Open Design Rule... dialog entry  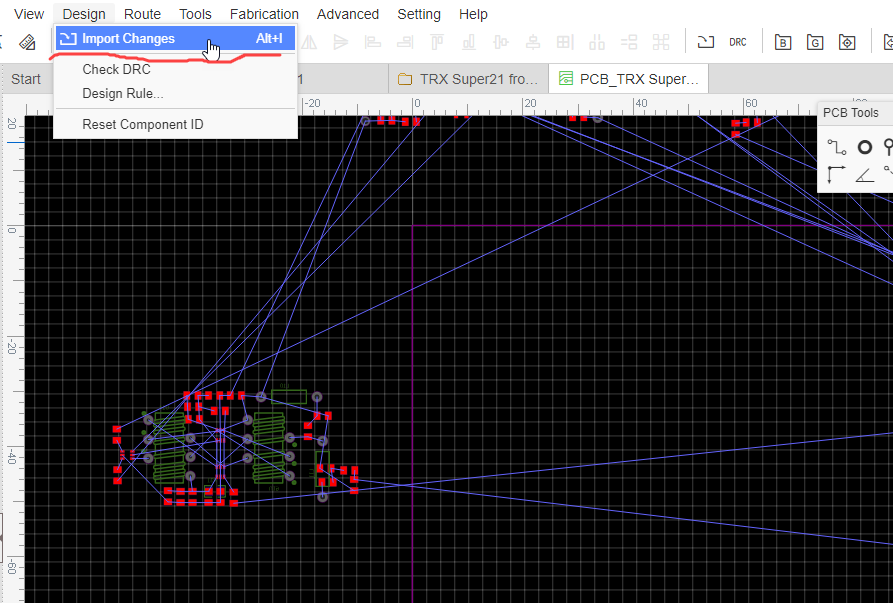point(123,94)
